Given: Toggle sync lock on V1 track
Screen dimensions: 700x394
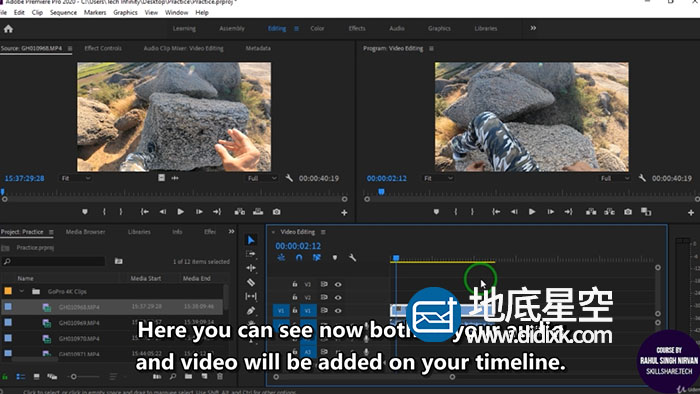Looking at the screenshot, I should click(324, 310).
